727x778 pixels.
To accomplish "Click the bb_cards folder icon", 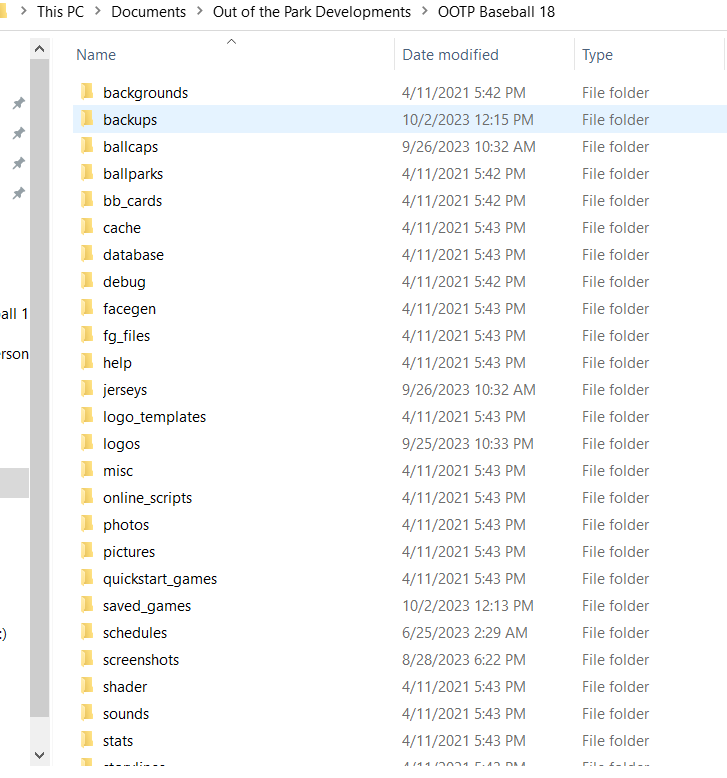I will click(x=87, y=199).
